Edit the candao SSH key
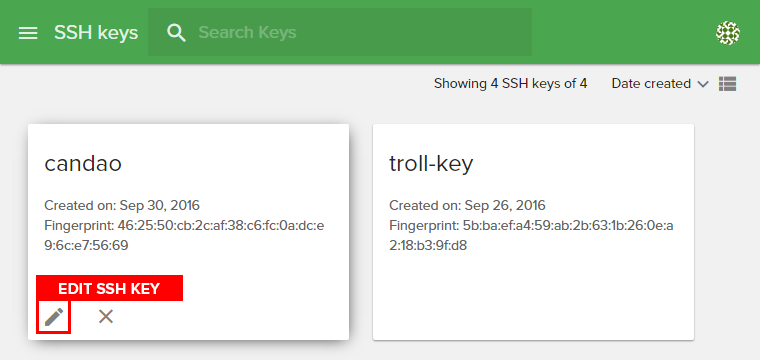Image resolution: width=760 pixels, height=360 pixels. tap(54, 317)
